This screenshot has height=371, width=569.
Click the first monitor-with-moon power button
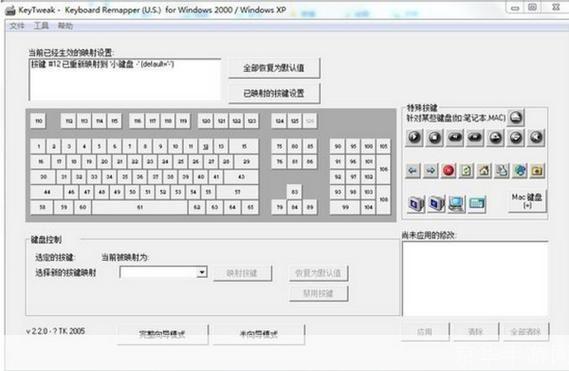[416, 204]
